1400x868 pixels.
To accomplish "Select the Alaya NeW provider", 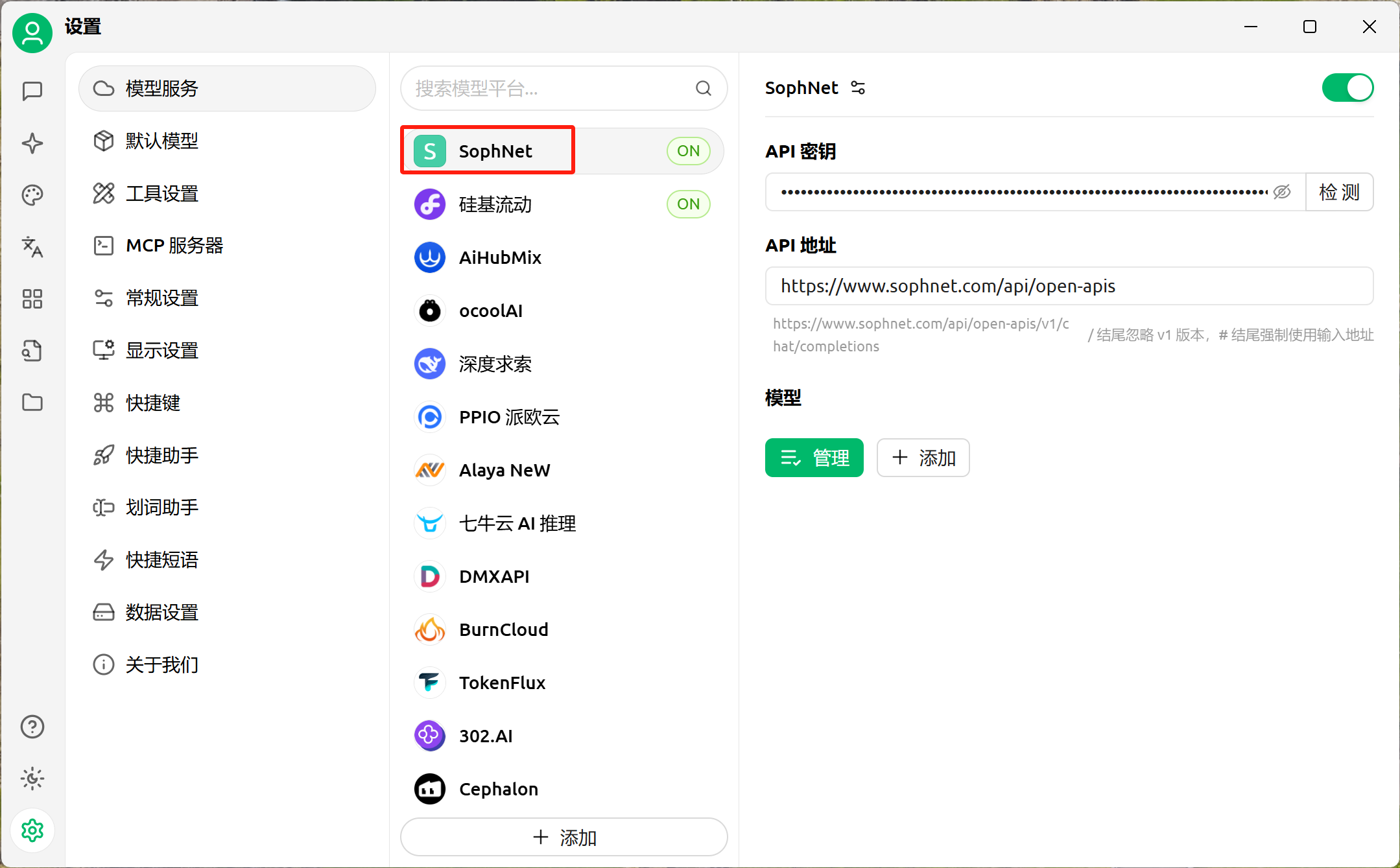I will click(x=562, y=470).
